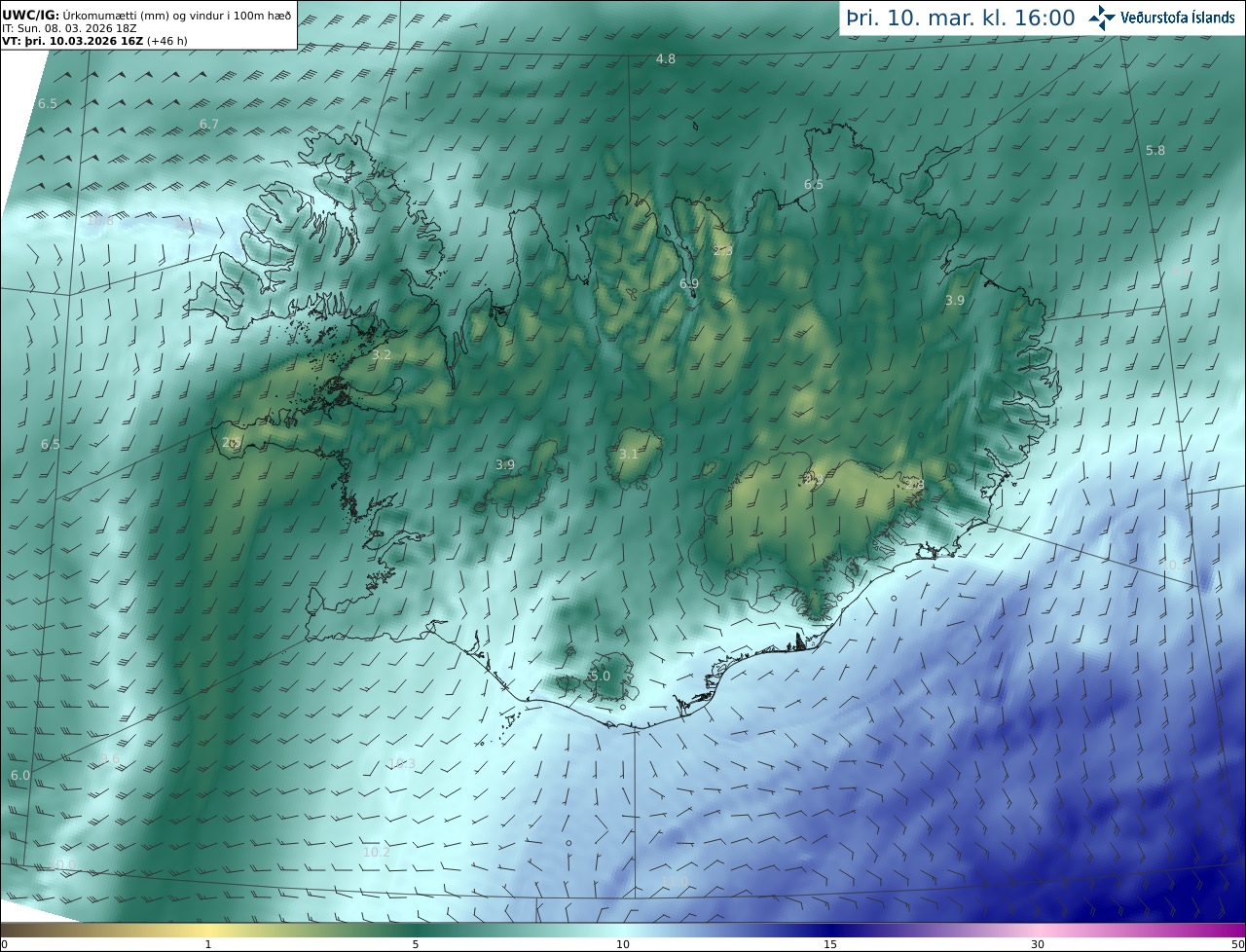Screen dimensions: 1246x952
Task: Click the 3.1 value on the glacier
Action: [x=629, y=455]
